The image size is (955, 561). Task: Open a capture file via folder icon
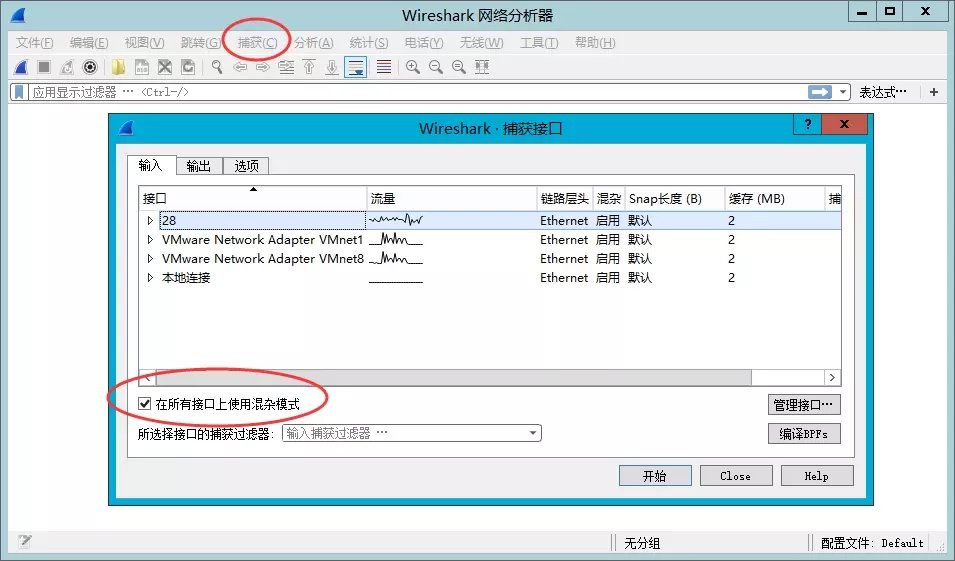pyautogui.click(x=118, y=67)
